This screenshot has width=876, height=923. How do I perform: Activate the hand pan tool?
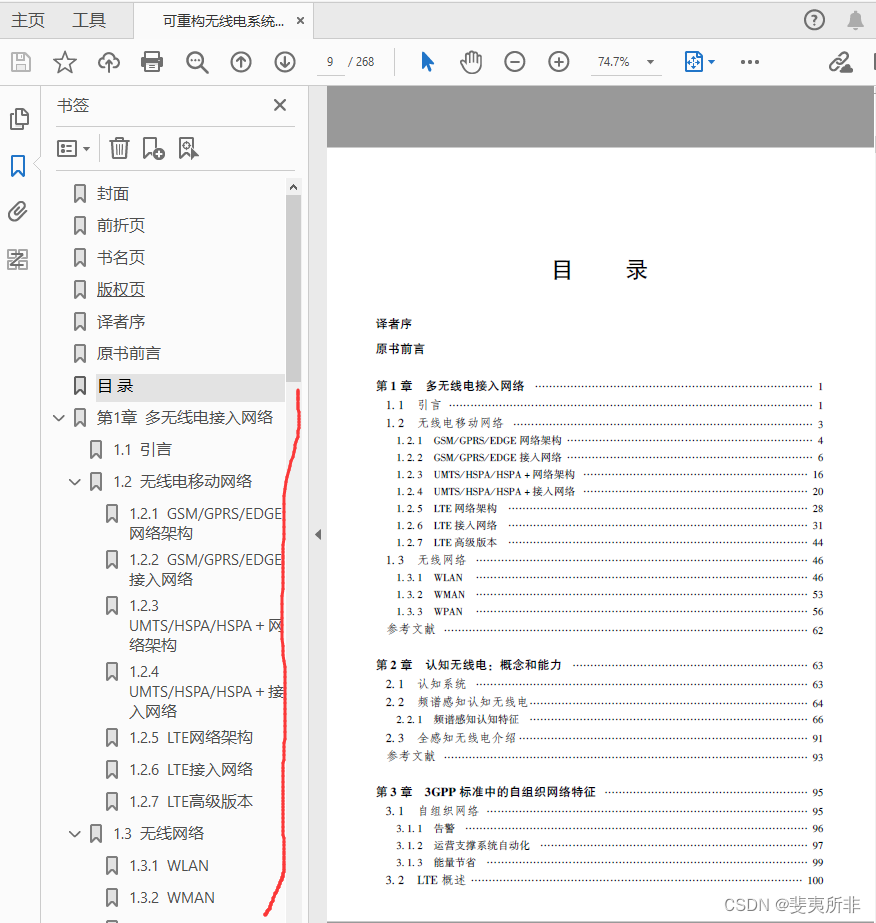click(x=471, y=62)
